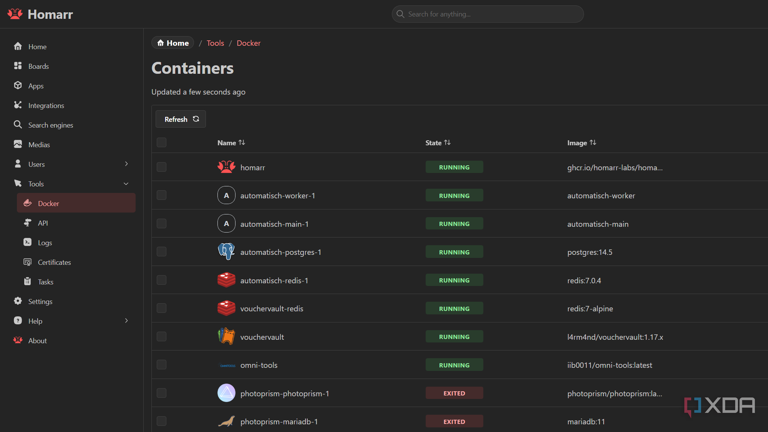Click the API icon in sidebar
The image size is (768, 432).
pyautogui.click(x=27, y=222)
